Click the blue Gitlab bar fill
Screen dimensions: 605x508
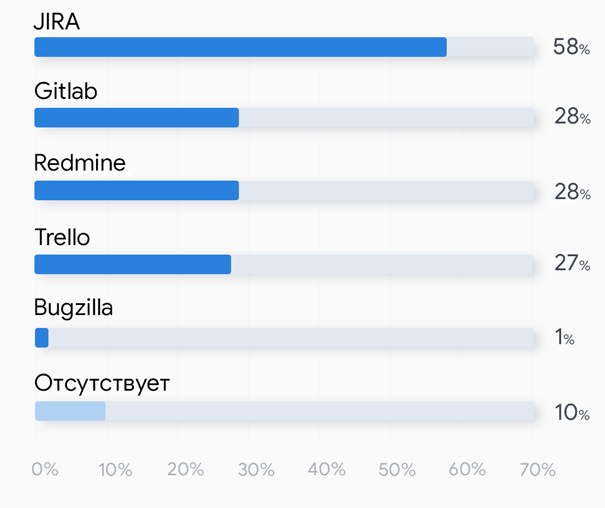[136, 118]
